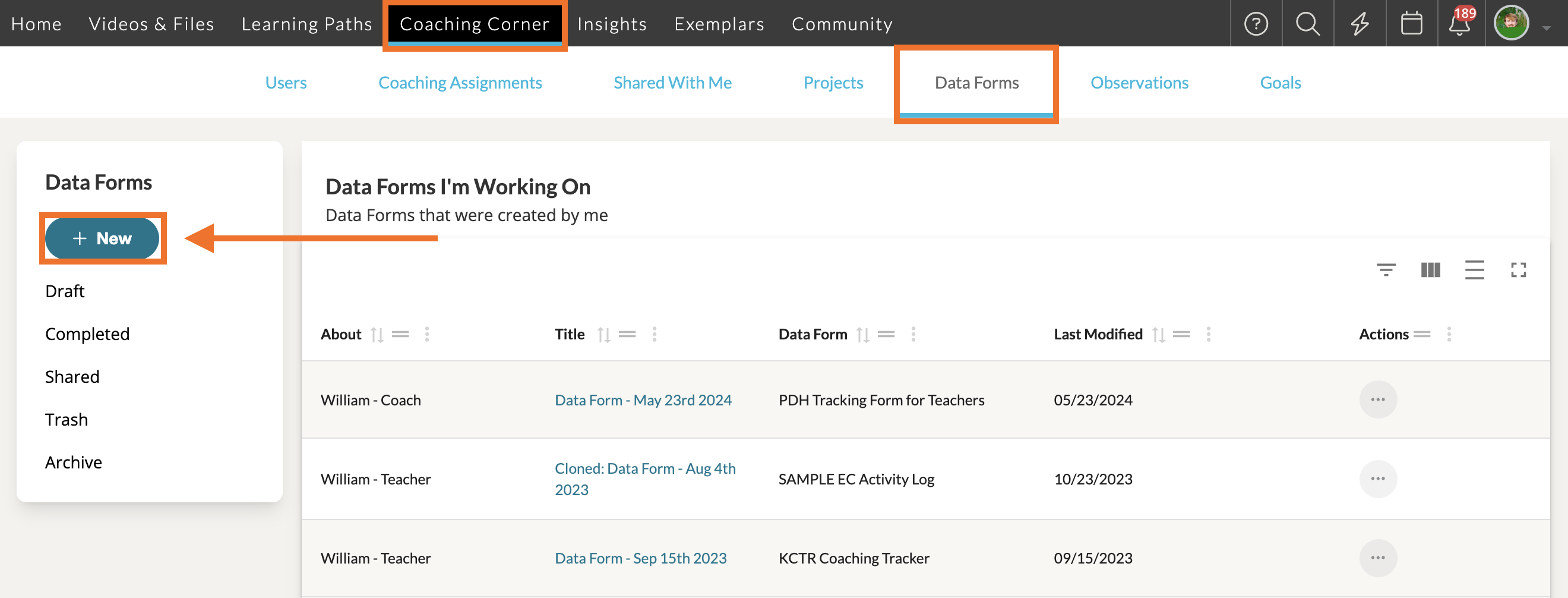Open the help question mark icon
Viewport: 1568px width, 598px height.
click(1255, 24)
